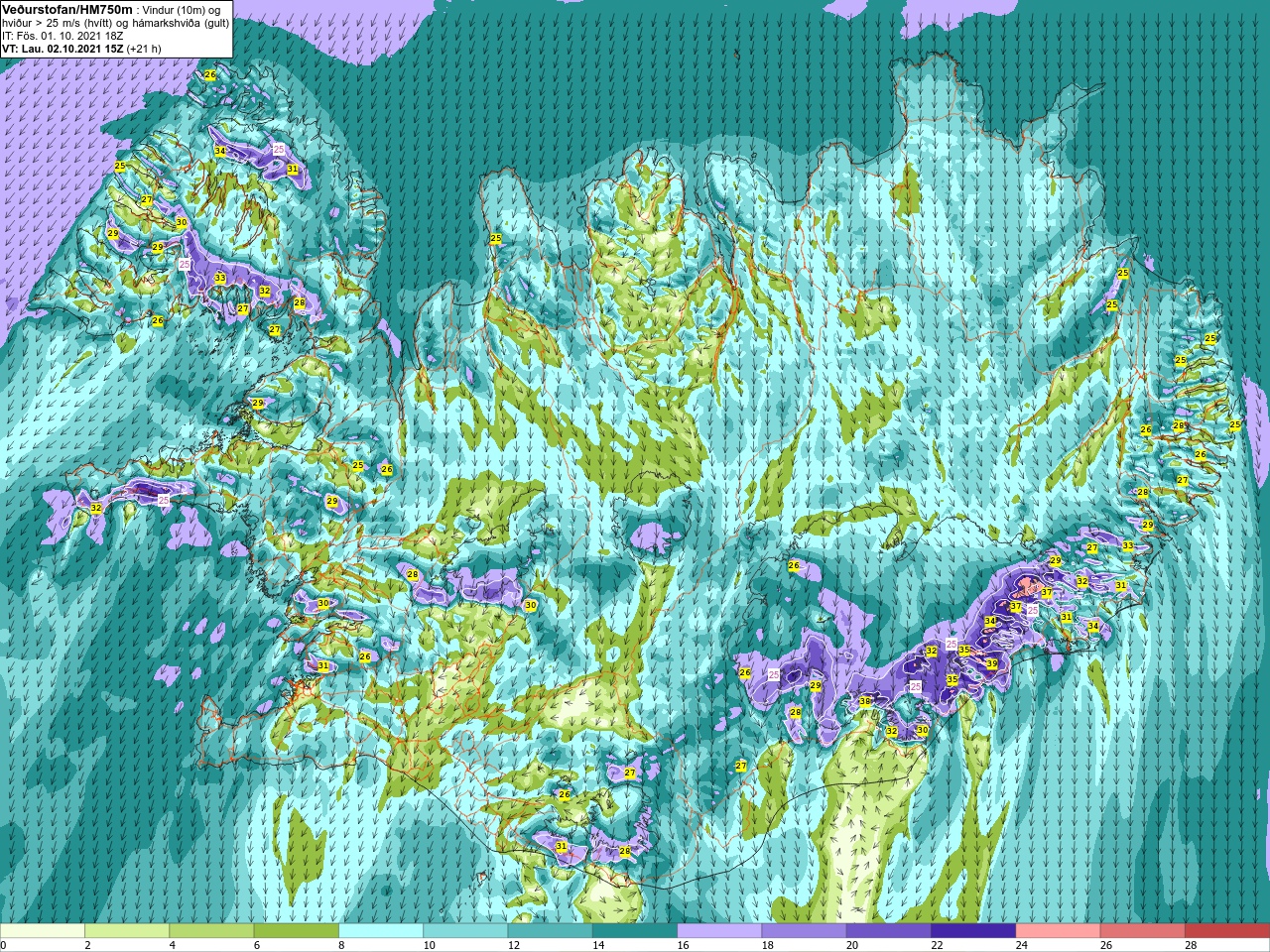Click the yellow '38' gust label
The width and height of the screenshot is (1270, 952).
click(864, 701)
